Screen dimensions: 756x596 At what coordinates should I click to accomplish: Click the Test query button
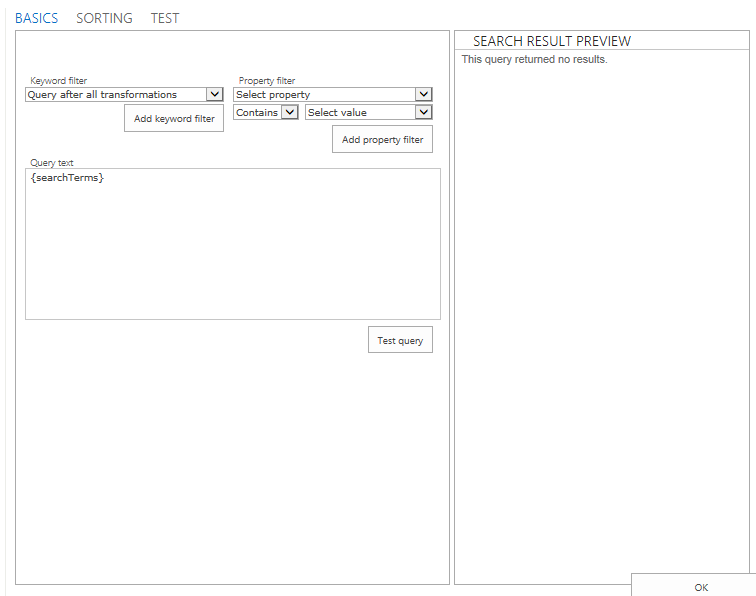tap(400, 340)
